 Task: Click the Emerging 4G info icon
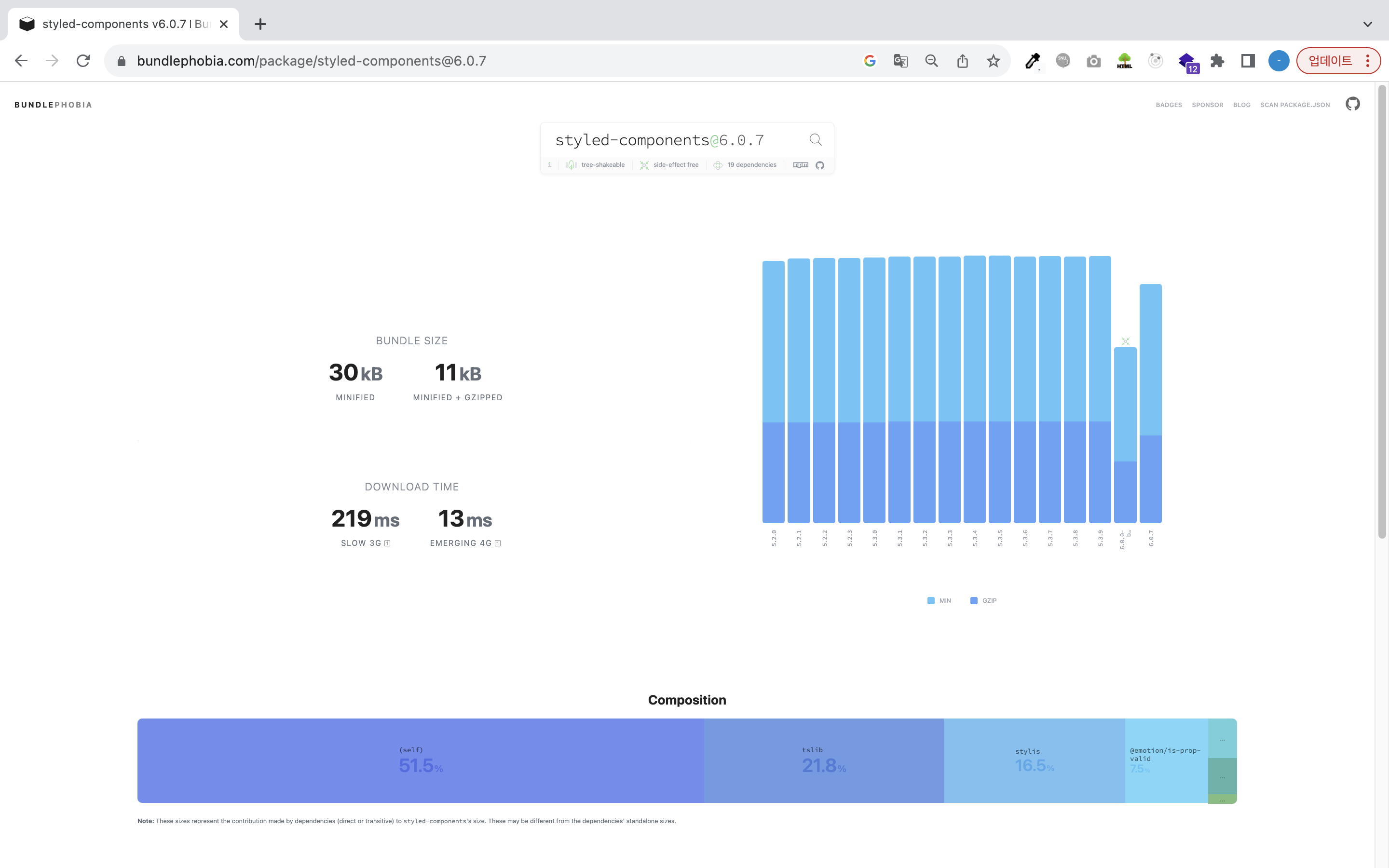click(498, 543)
